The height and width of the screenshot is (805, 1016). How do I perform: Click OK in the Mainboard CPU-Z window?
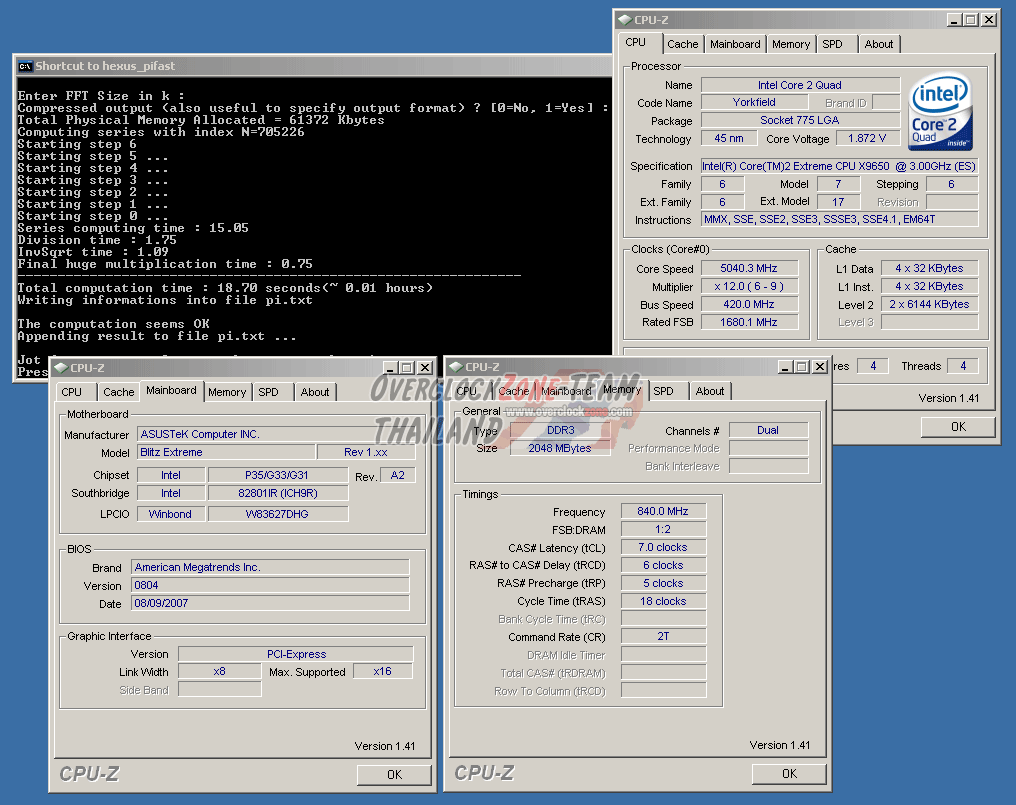click(x=395, y=775)
